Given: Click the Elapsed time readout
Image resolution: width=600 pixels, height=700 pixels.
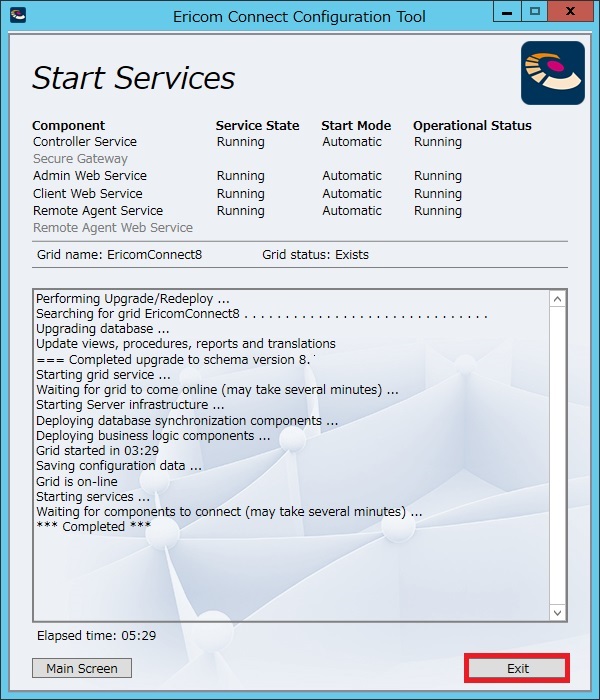Looking at the screenshot, I should tap(96, 635).
